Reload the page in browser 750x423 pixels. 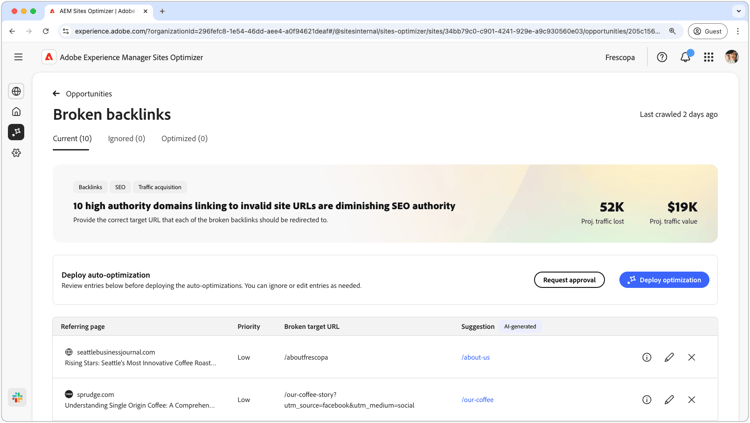[45, 31]
